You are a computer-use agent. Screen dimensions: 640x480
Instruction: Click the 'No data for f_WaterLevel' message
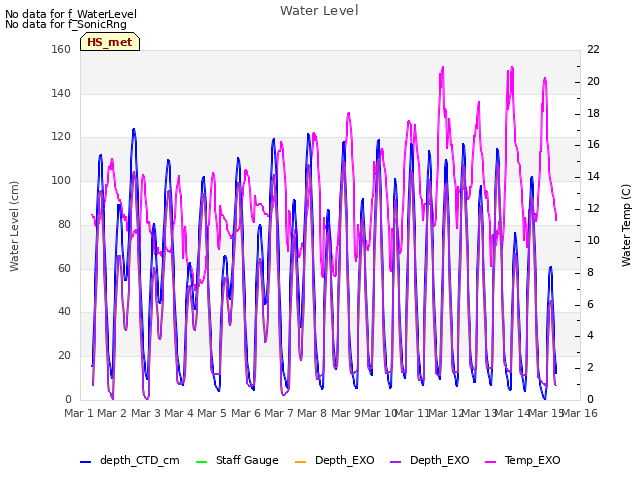71,14
